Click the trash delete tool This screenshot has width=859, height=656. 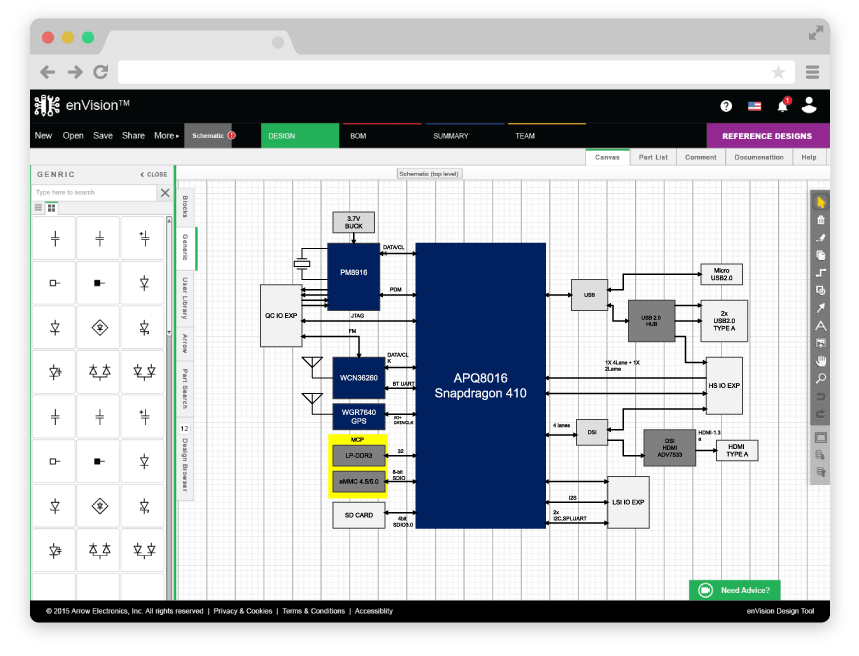[x=820, y=220]
